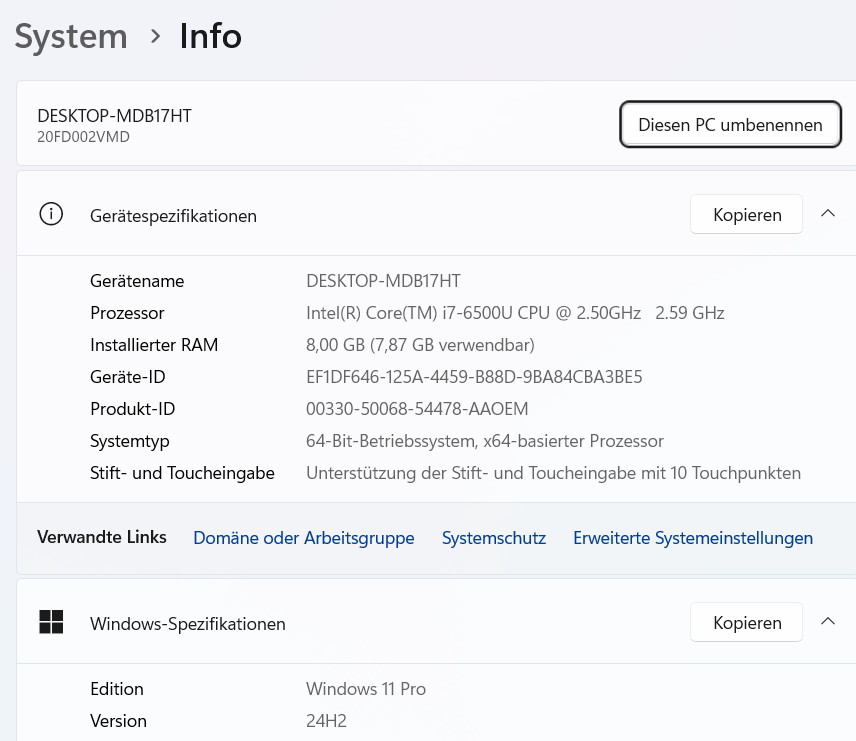Click the breadcrumb chevron separator
This screenshot has height=741, width=856.
pyautogui.click(x=156, y=37)
